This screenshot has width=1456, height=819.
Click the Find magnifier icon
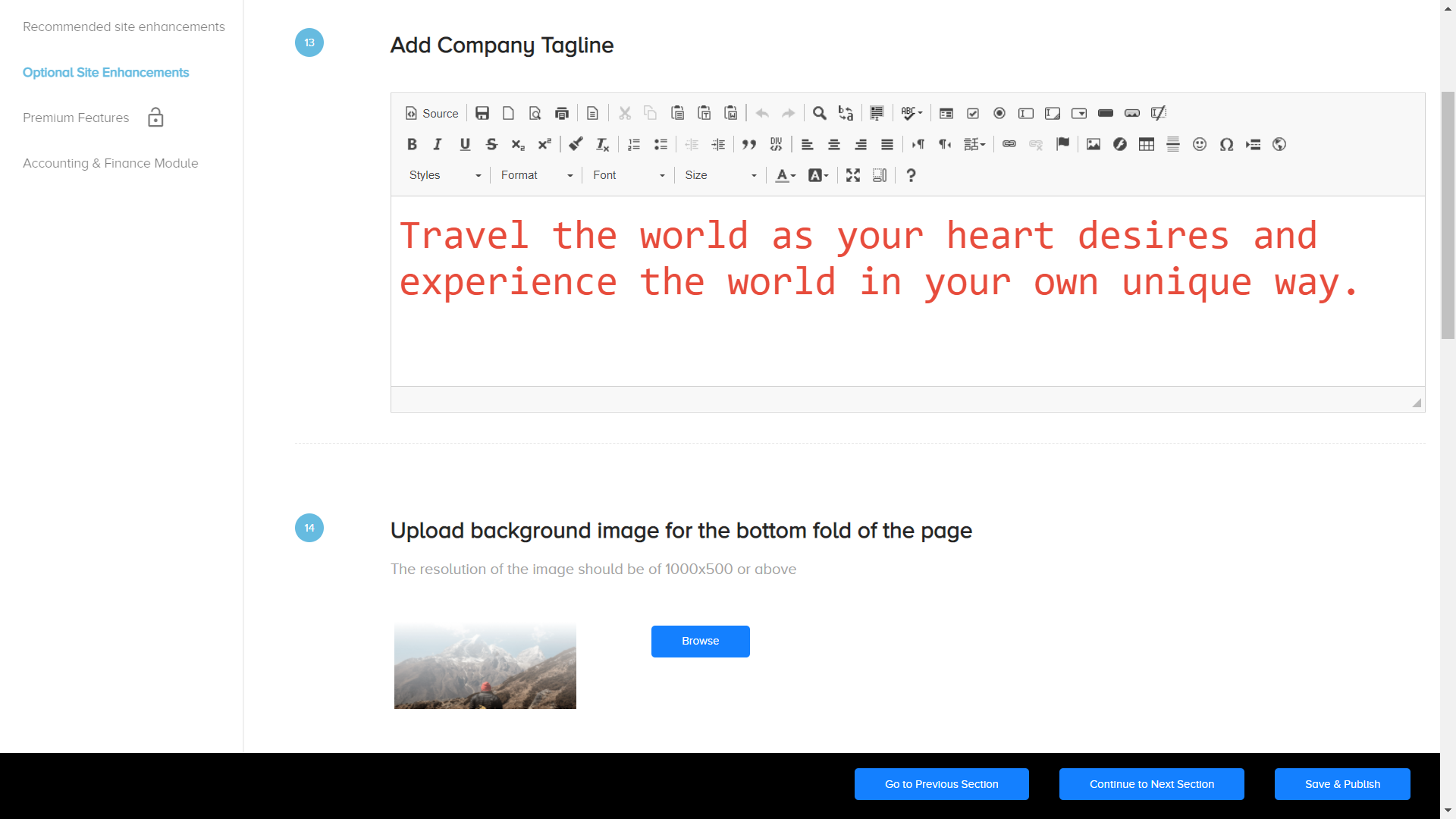[819, 114]
